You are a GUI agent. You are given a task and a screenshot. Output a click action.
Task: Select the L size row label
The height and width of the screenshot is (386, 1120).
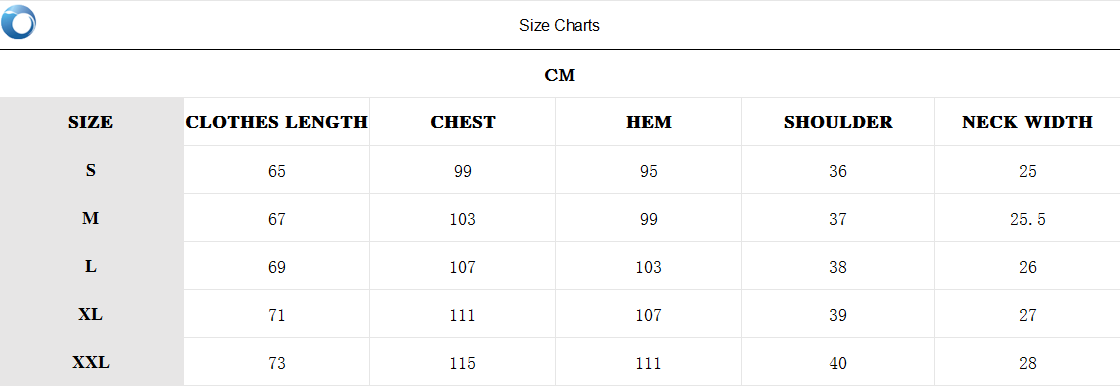point(91,267)
